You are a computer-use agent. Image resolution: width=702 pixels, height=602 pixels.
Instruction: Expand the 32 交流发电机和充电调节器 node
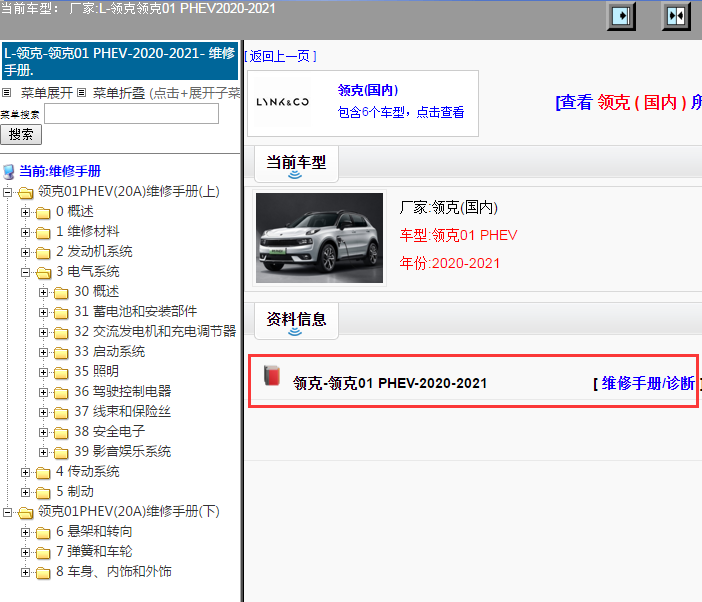pos(43,332)
